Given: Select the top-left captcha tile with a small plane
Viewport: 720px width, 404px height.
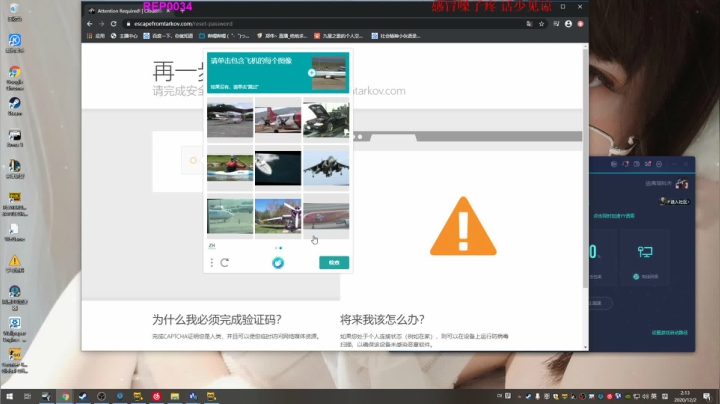Looking at the screenshot, I should point(230,119).
